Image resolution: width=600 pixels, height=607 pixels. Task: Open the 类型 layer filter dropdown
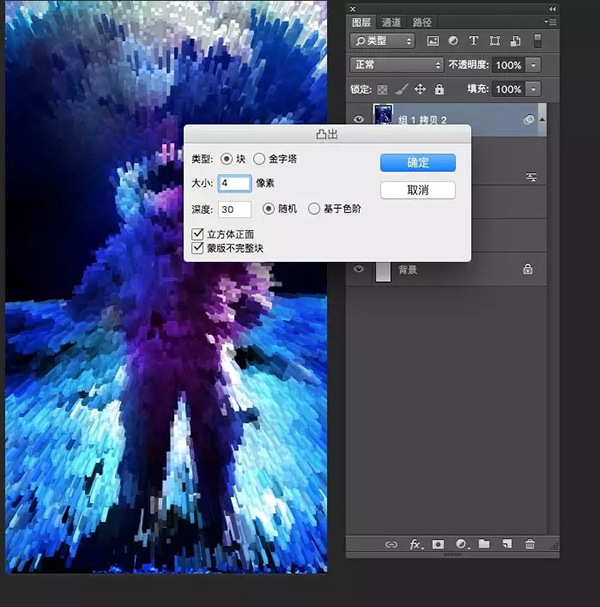click(382, 41)
